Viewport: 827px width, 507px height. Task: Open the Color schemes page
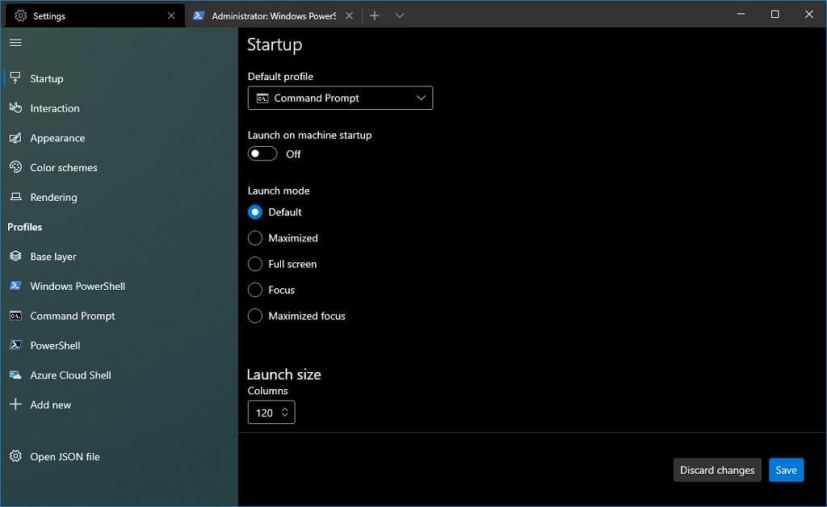click(x=119, y=167)
